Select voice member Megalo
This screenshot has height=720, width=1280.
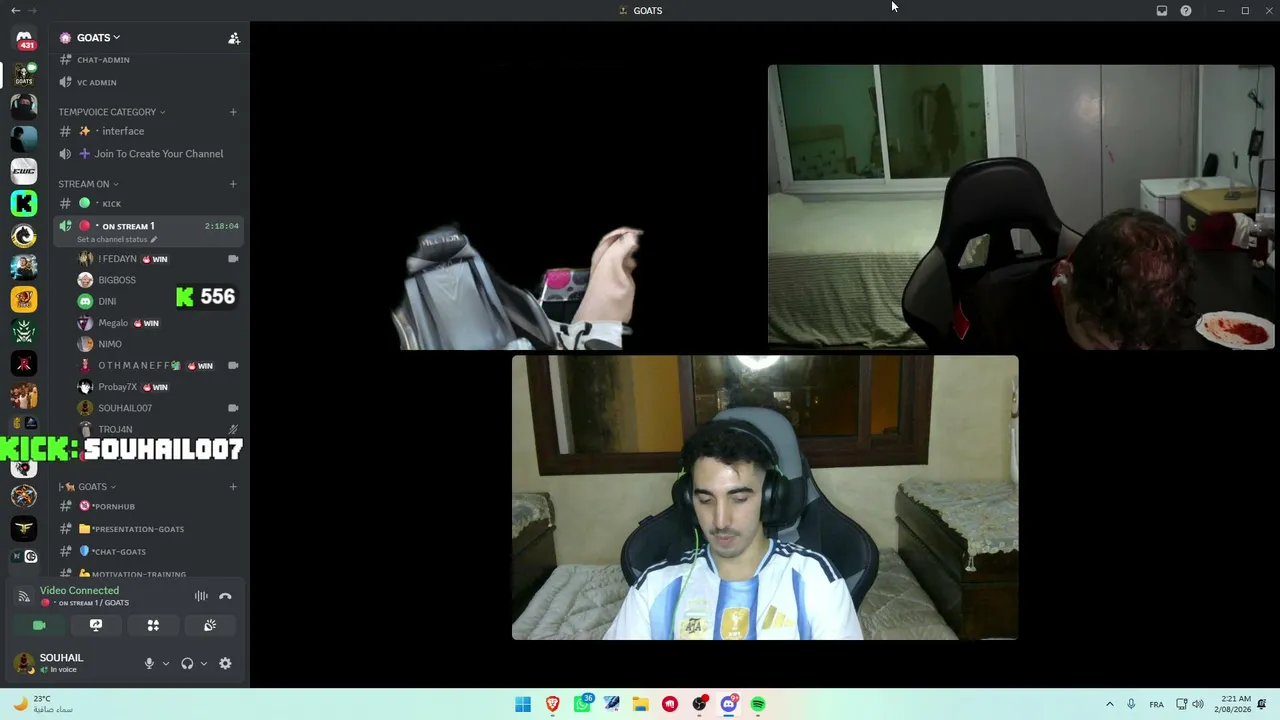[159, 323]
